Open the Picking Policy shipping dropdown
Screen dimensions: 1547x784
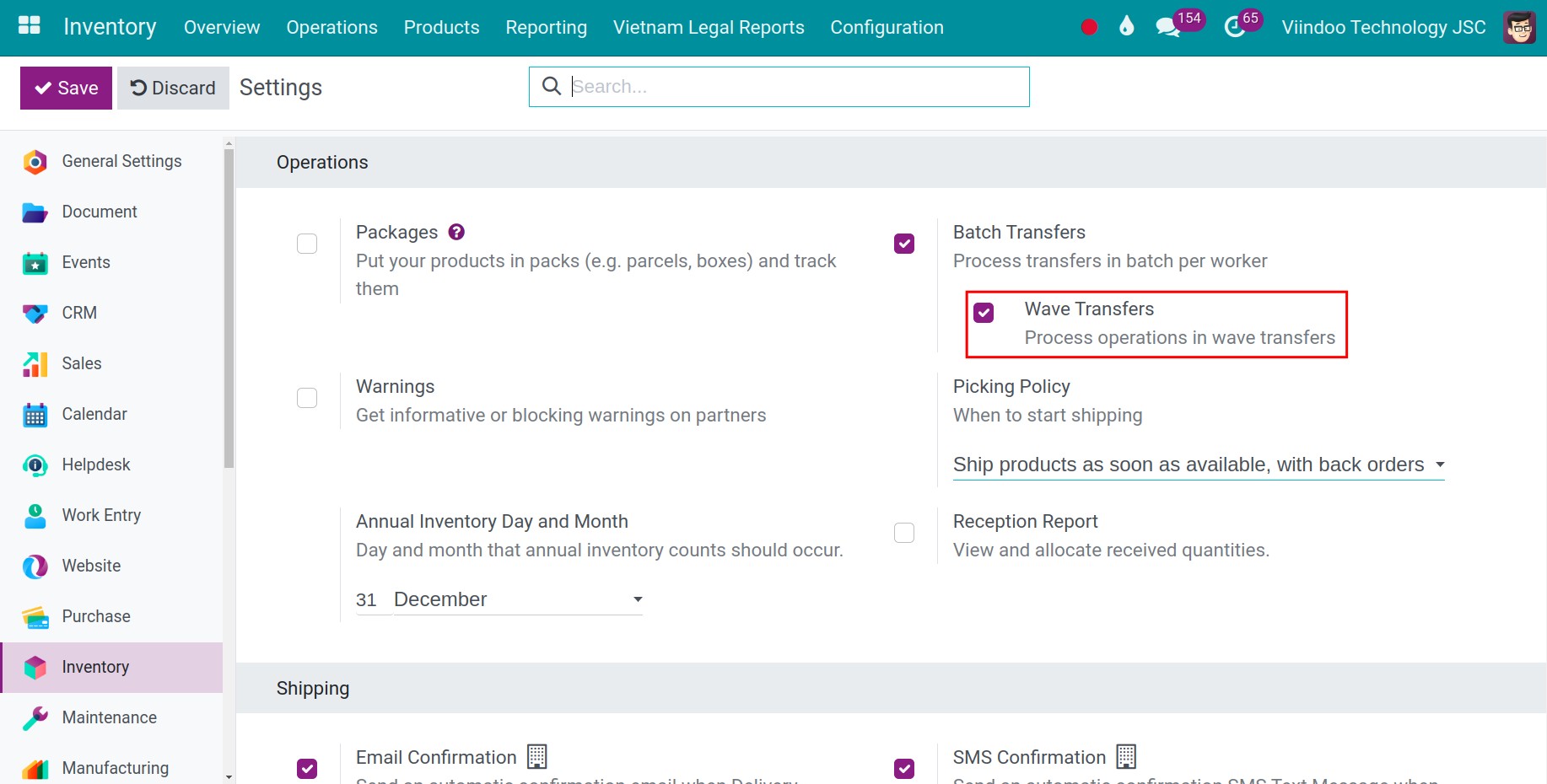1199,464
